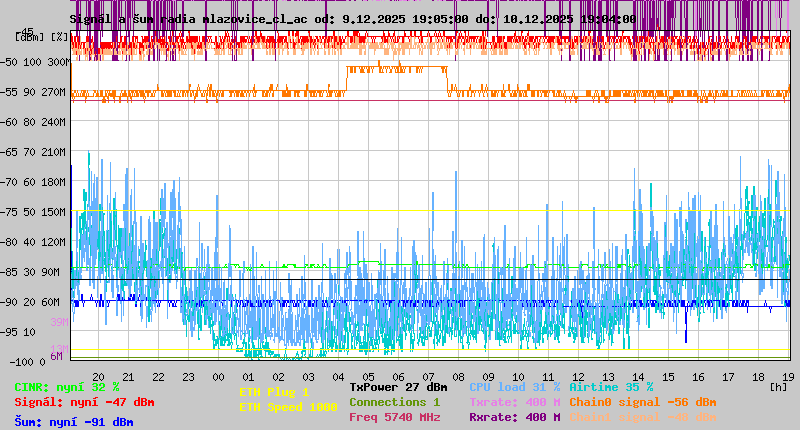Click the CPU load legend entry
This screenshot has width=800, height=430.
pyautogui.click(x=514, y=387)
